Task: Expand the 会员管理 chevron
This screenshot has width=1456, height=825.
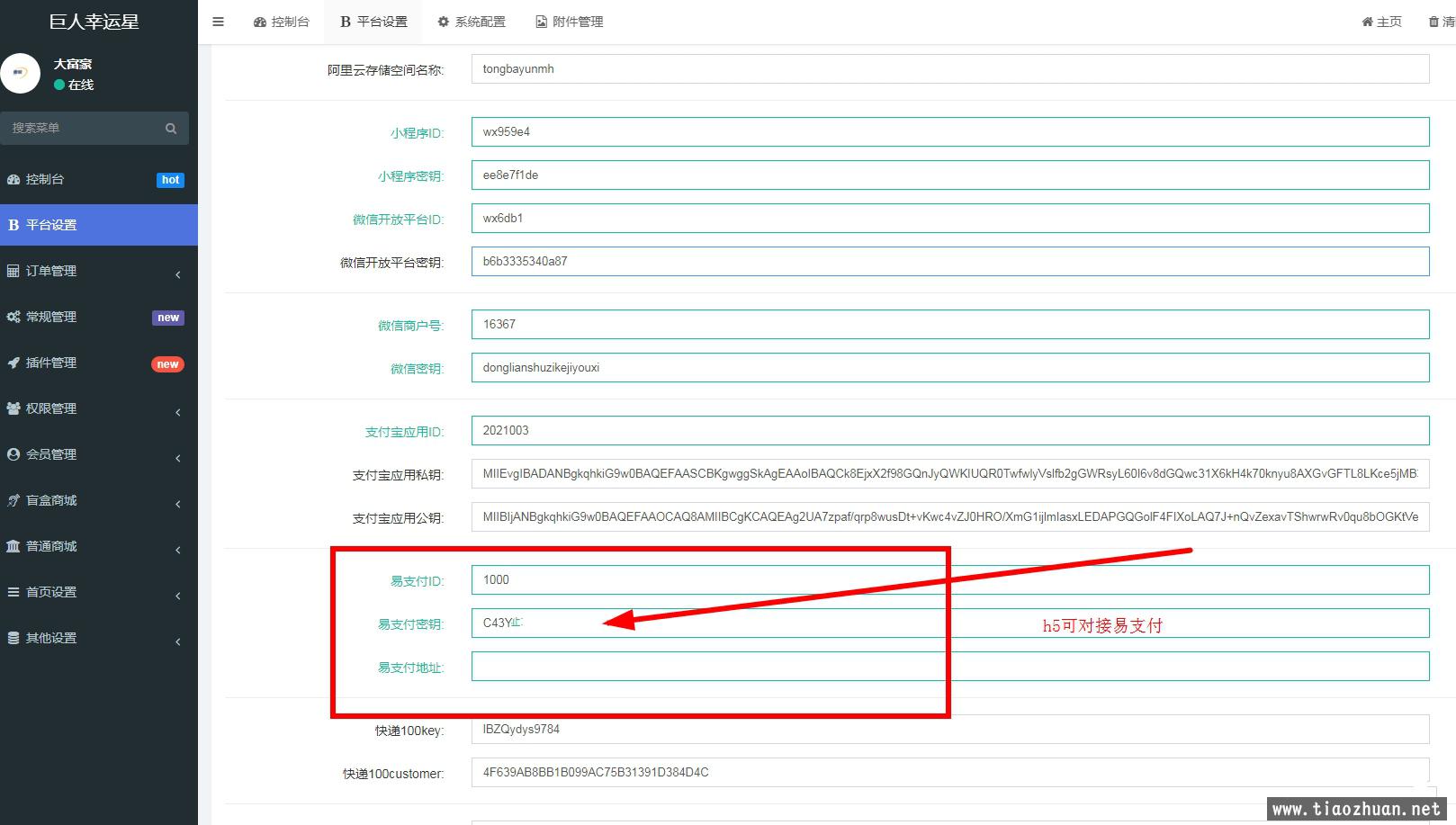Action: (x=178, y=458)
